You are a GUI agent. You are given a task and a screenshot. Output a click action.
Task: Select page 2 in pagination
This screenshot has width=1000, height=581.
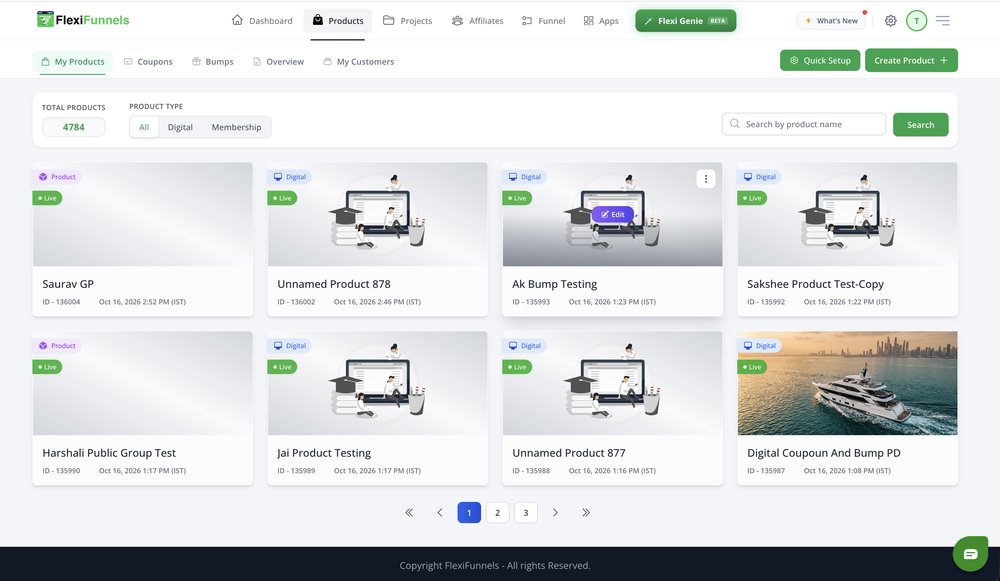[x=497, y=512]
